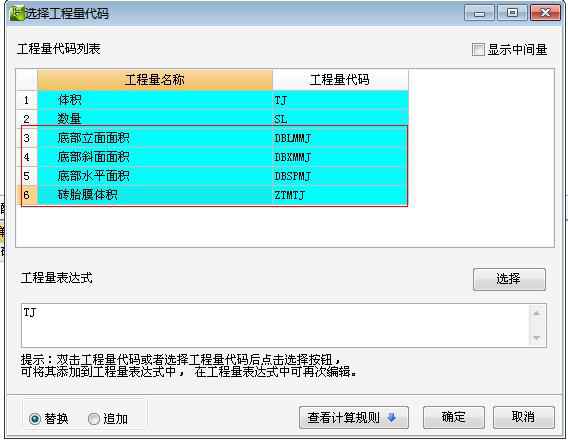Select the 体积 row

click(x=223, y=100)
